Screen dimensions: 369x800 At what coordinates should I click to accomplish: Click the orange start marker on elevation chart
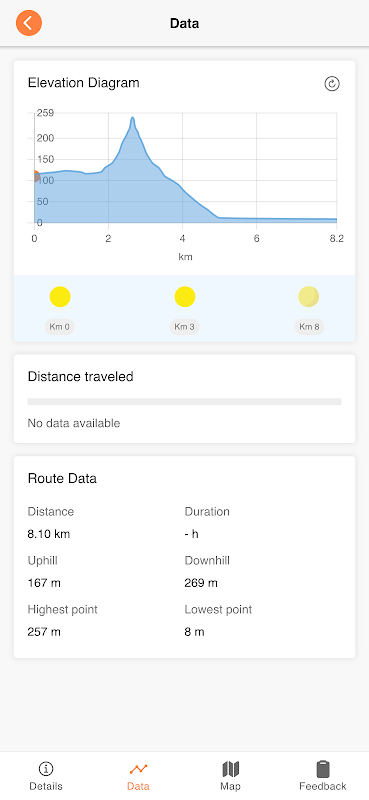(x=35, y=177)
